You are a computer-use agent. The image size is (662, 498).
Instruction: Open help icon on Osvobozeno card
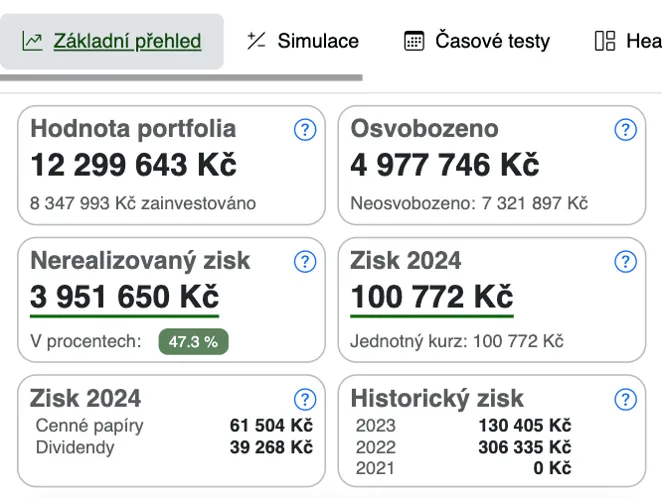pos(625,130)
